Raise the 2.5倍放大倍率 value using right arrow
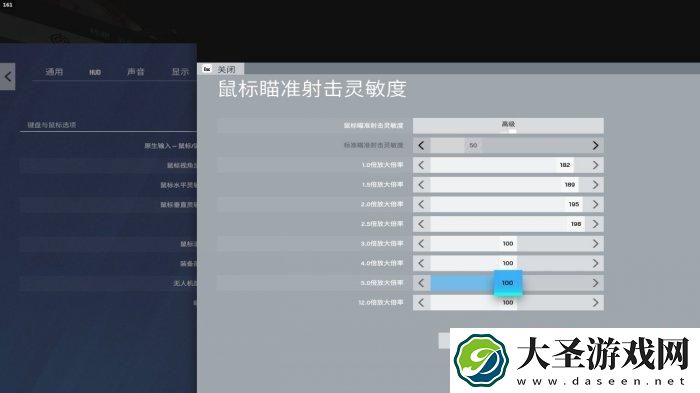 [595, 224]
